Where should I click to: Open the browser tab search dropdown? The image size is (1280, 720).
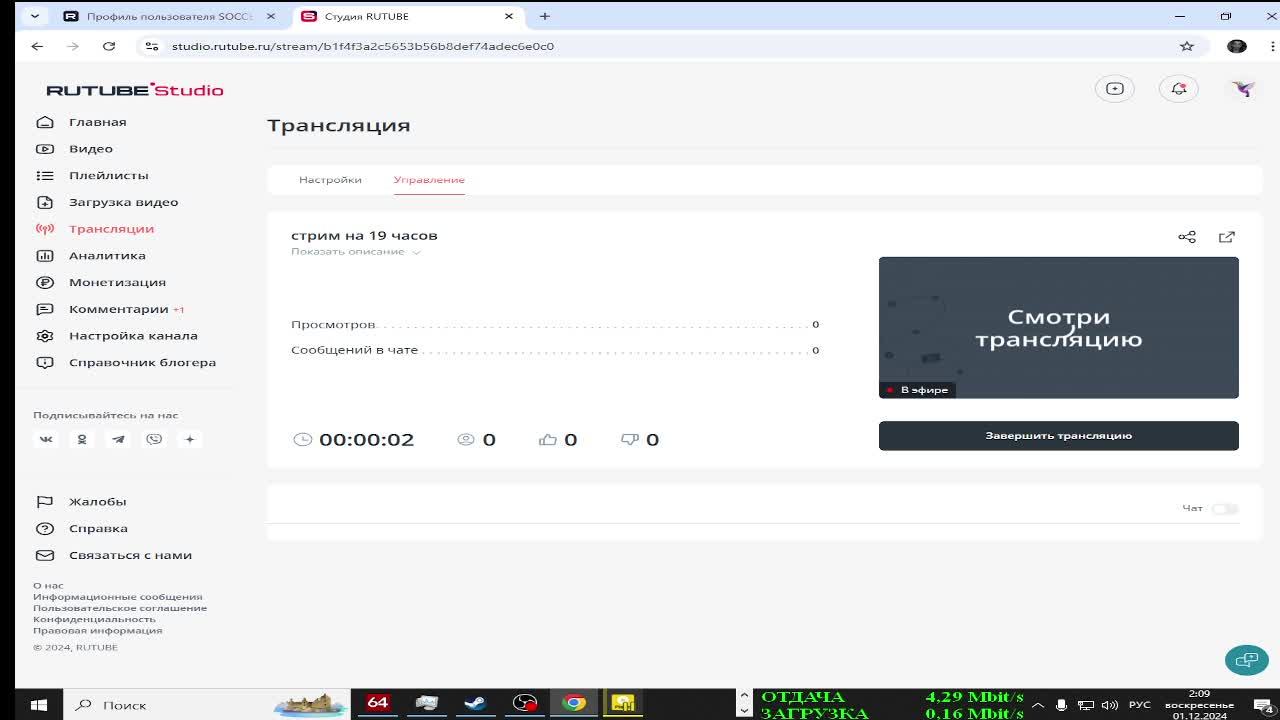coord(35,16)
